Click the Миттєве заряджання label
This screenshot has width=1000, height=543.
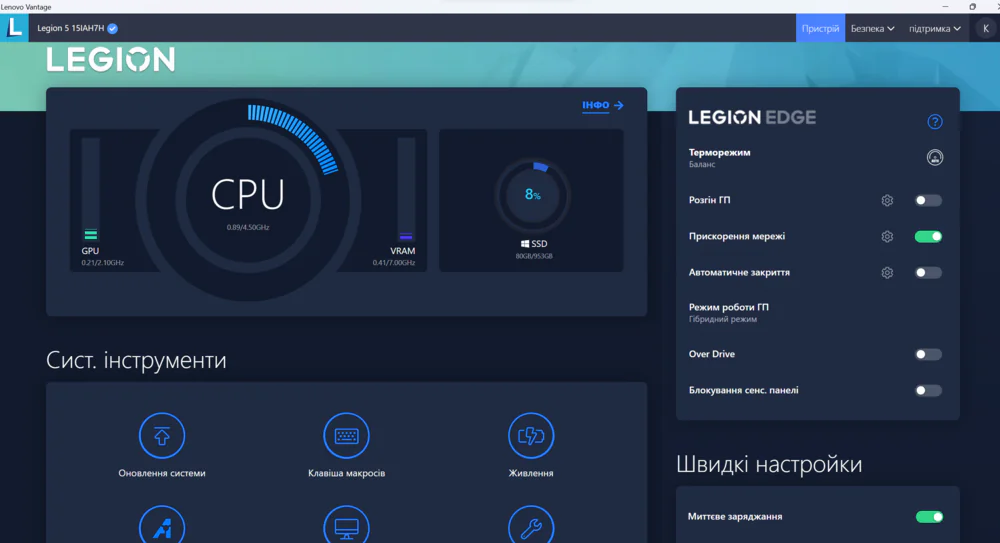(x=735, y=517)
